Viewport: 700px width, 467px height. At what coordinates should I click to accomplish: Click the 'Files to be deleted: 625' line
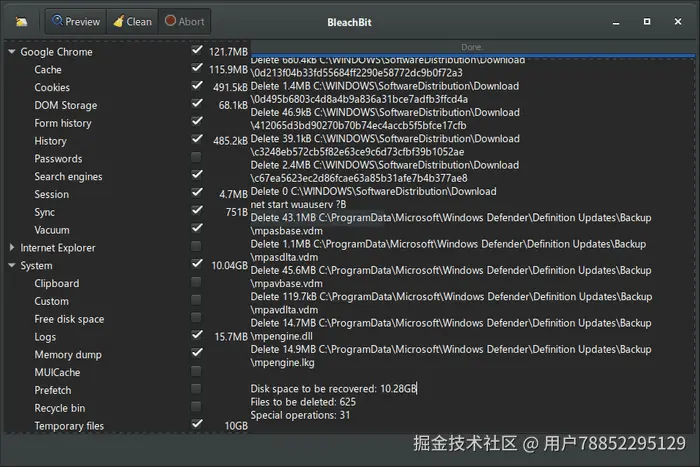click(x=303, y=402)
